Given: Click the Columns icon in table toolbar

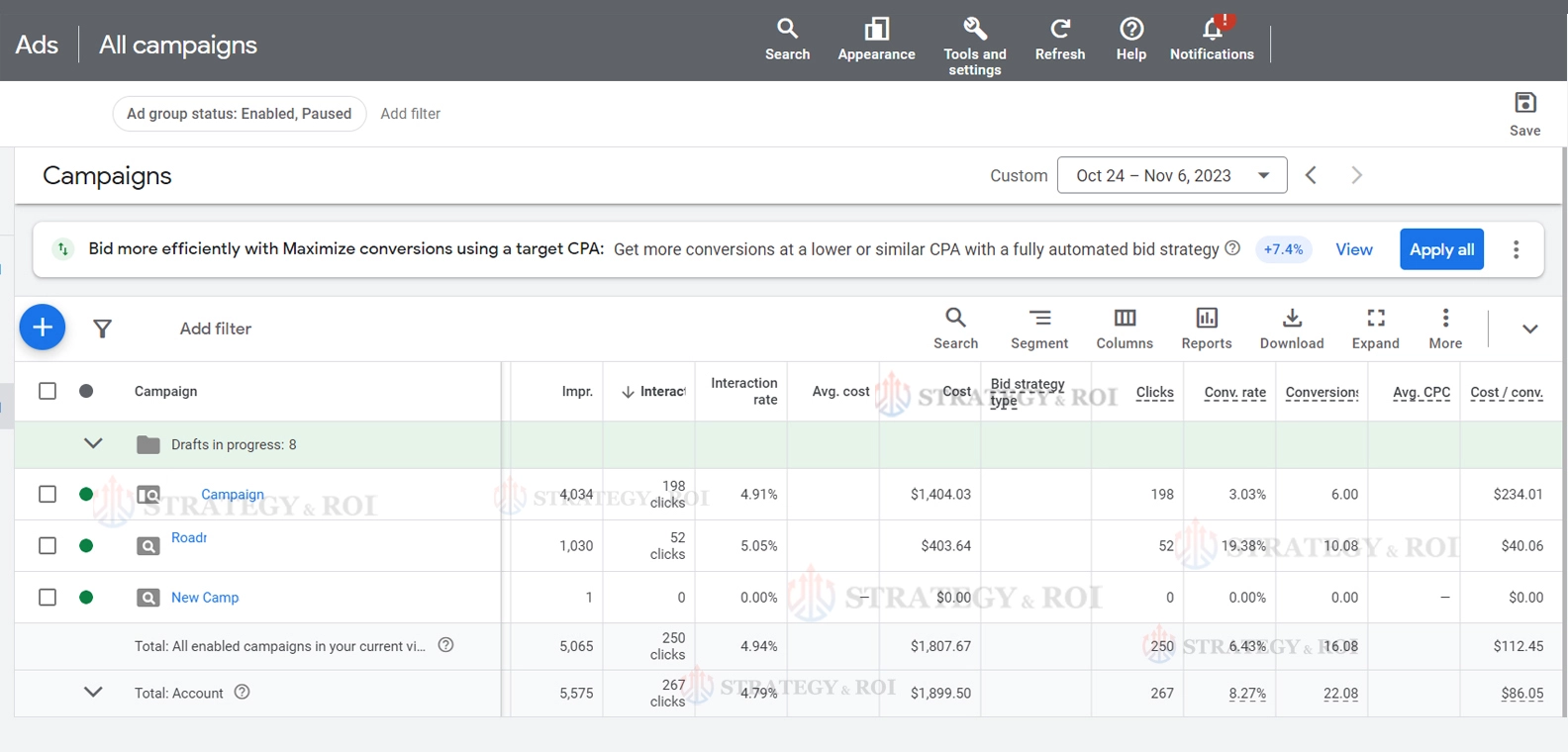Looking at the screenshot, I should pos(1124,328).
